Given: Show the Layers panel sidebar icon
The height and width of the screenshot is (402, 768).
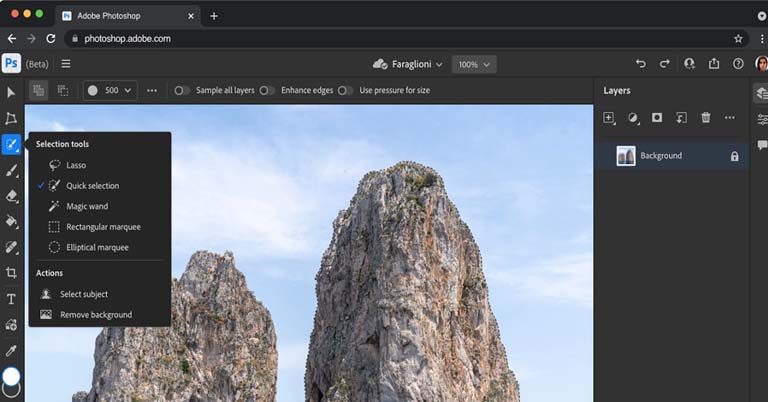Looking at the screenshot, I should [761, 93].
